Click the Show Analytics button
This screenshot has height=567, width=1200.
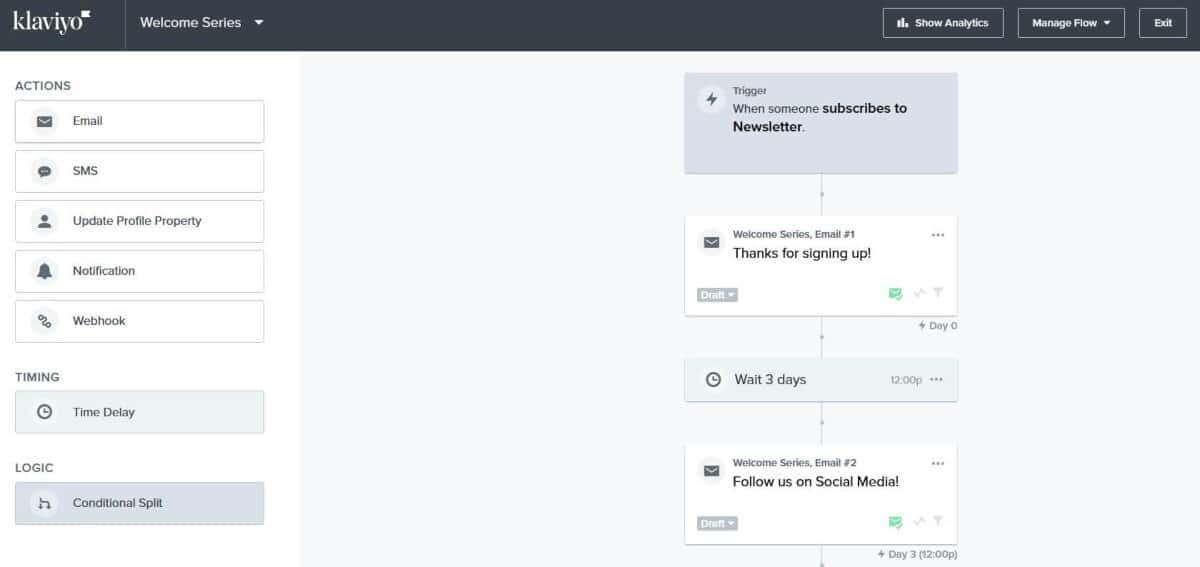click(x=943, y=23)
